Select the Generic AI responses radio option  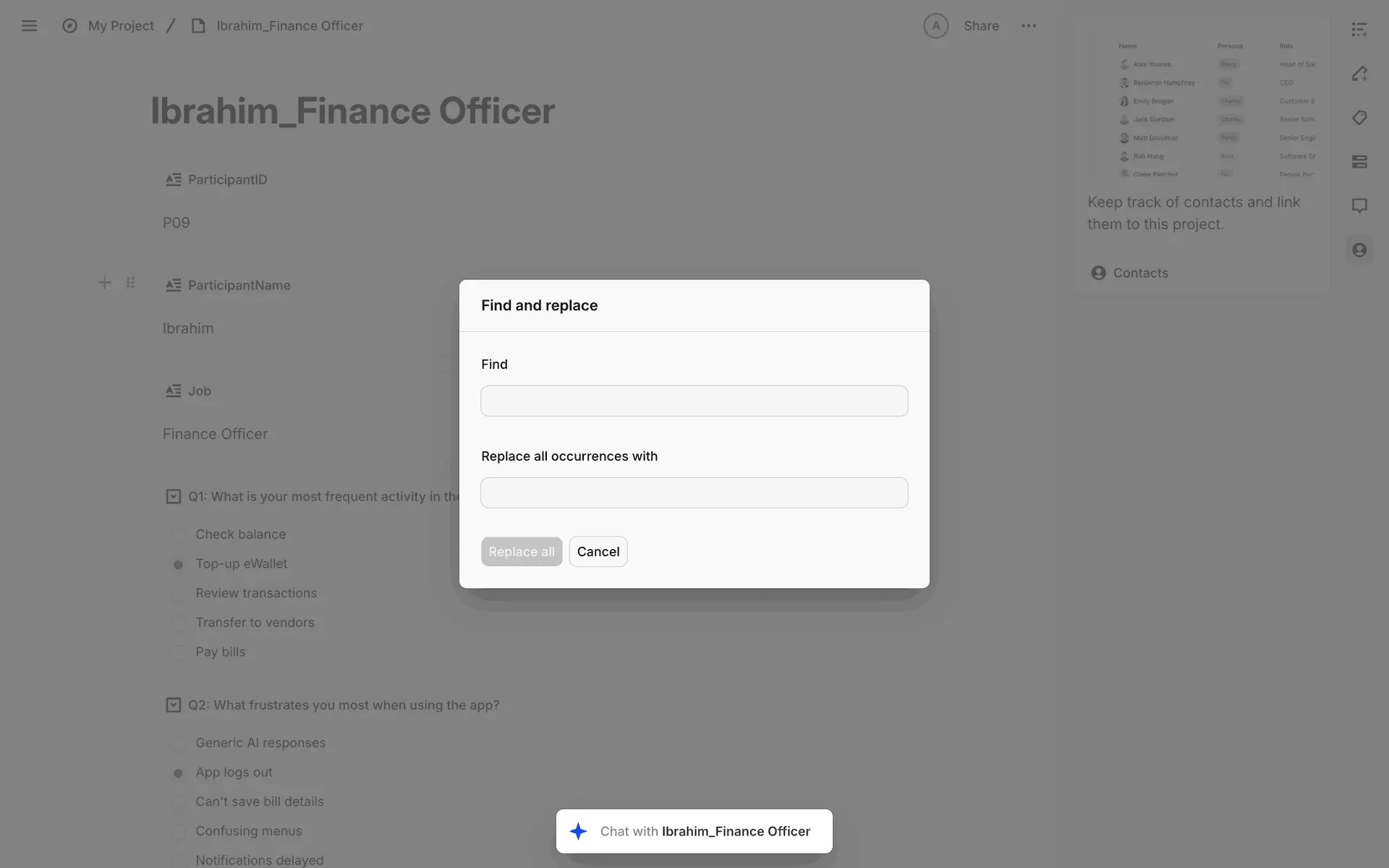178,744
